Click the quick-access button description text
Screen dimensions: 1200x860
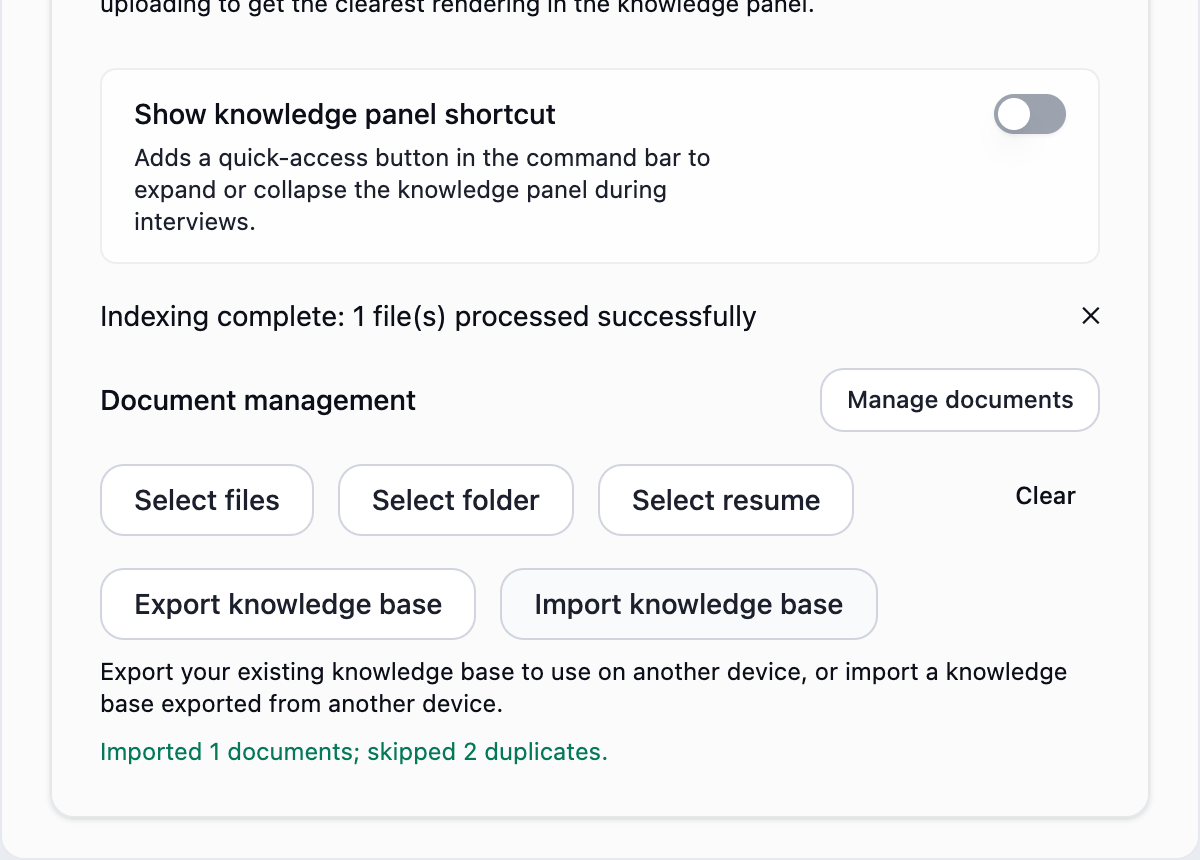(x=422, y=190)
